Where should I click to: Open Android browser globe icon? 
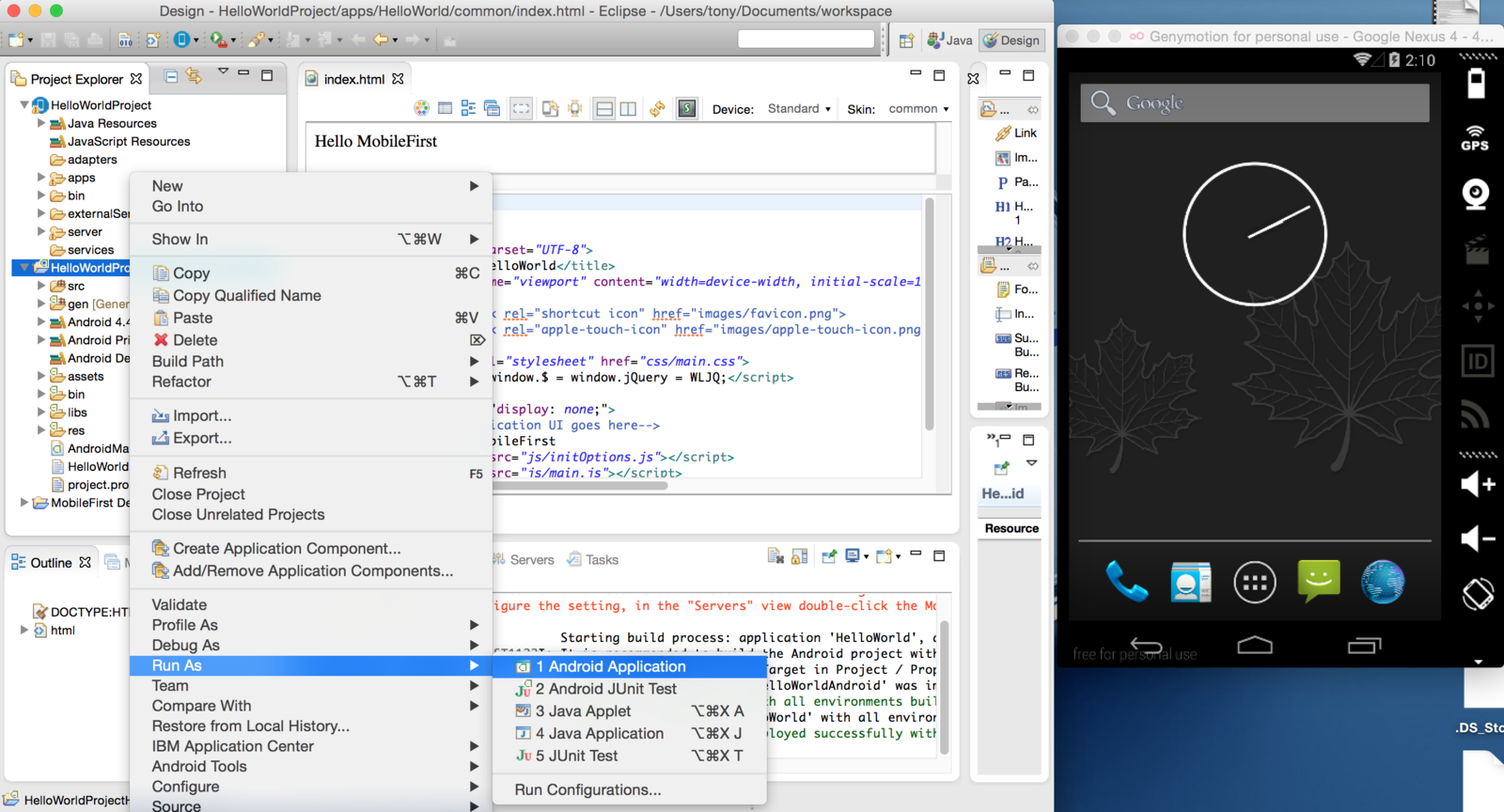click(1383, 582)
